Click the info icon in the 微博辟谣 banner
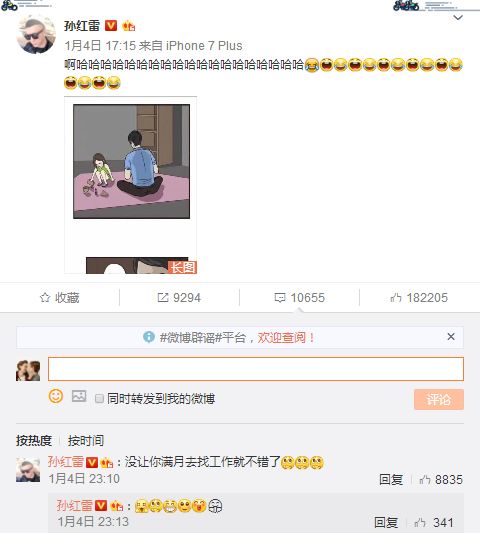480x533 pixels. click(149, 337)
